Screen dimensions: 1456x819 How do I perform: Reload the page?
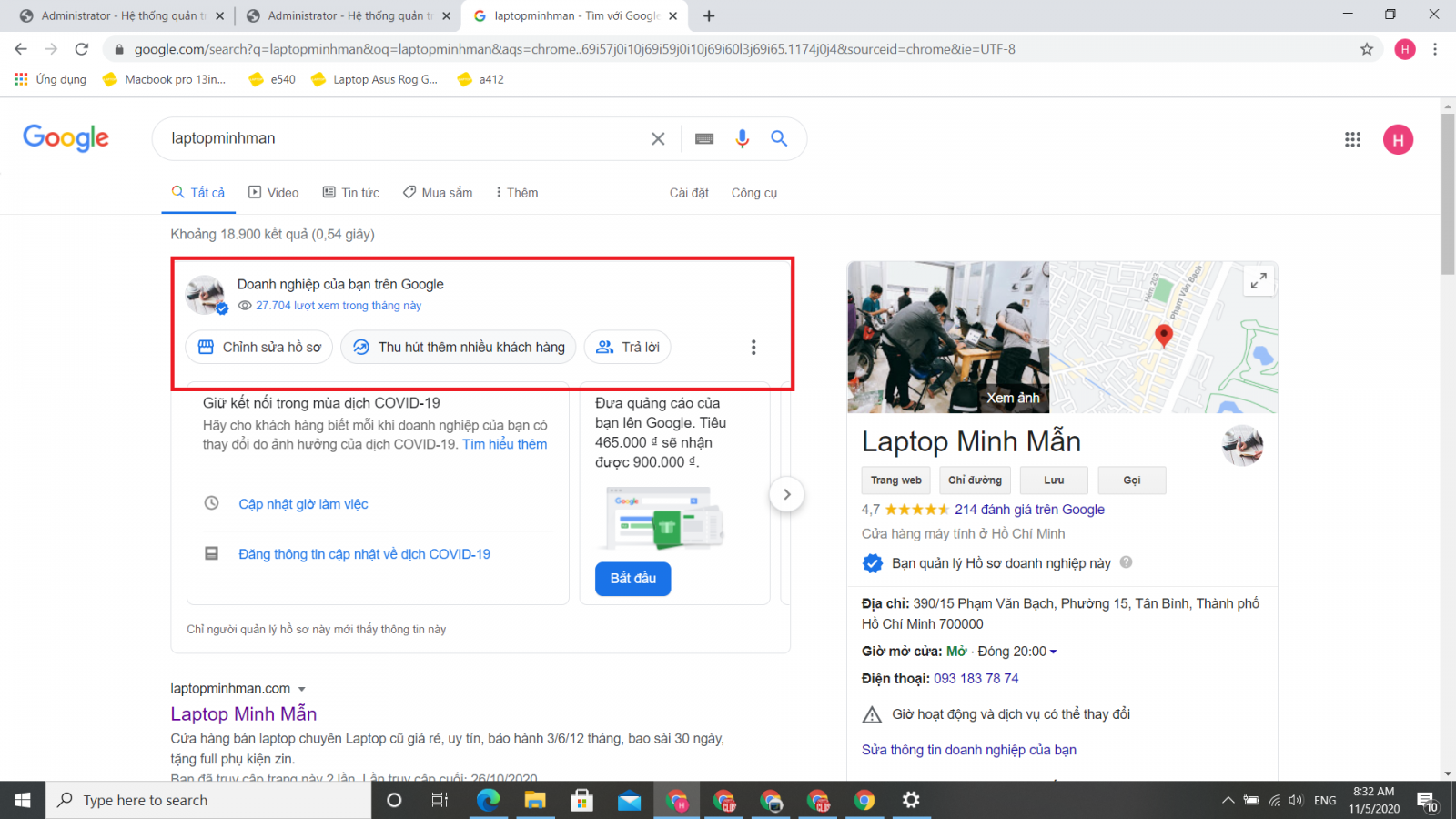point(82,49)
